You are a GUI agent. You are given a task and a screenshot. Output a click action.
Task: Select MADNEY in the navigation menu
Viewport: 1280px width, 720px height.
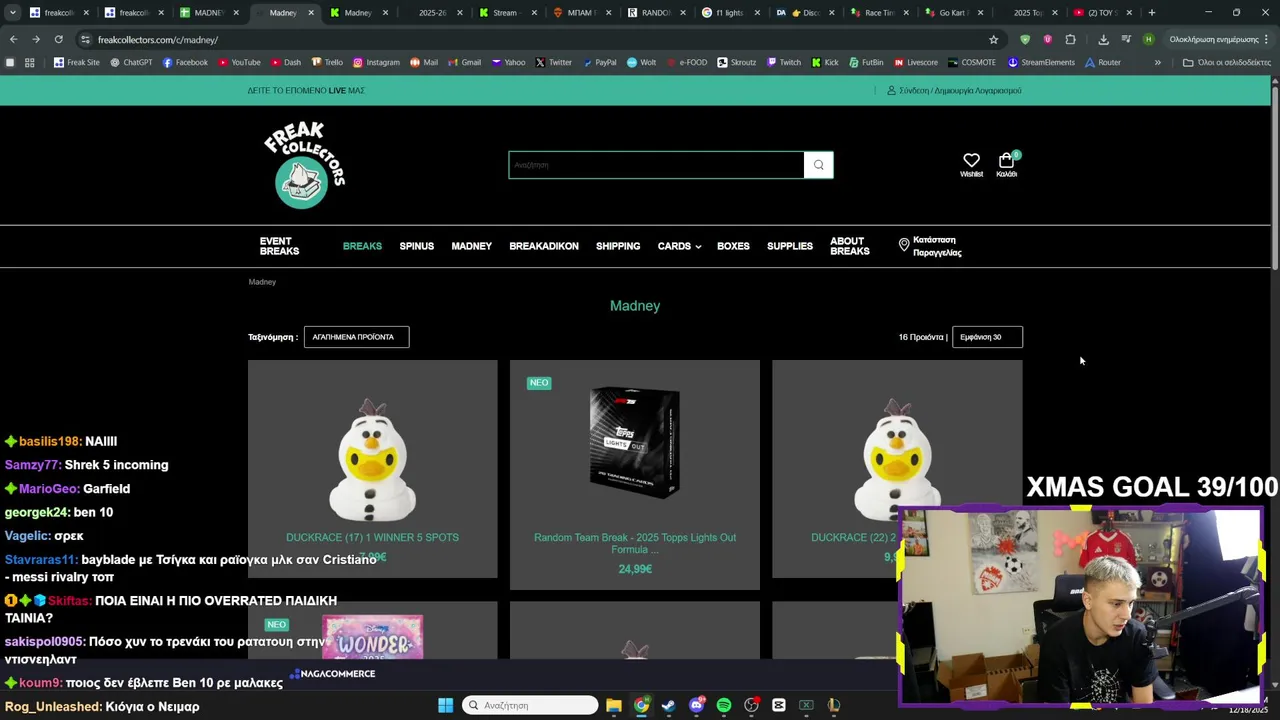click(x=471, y=246)
